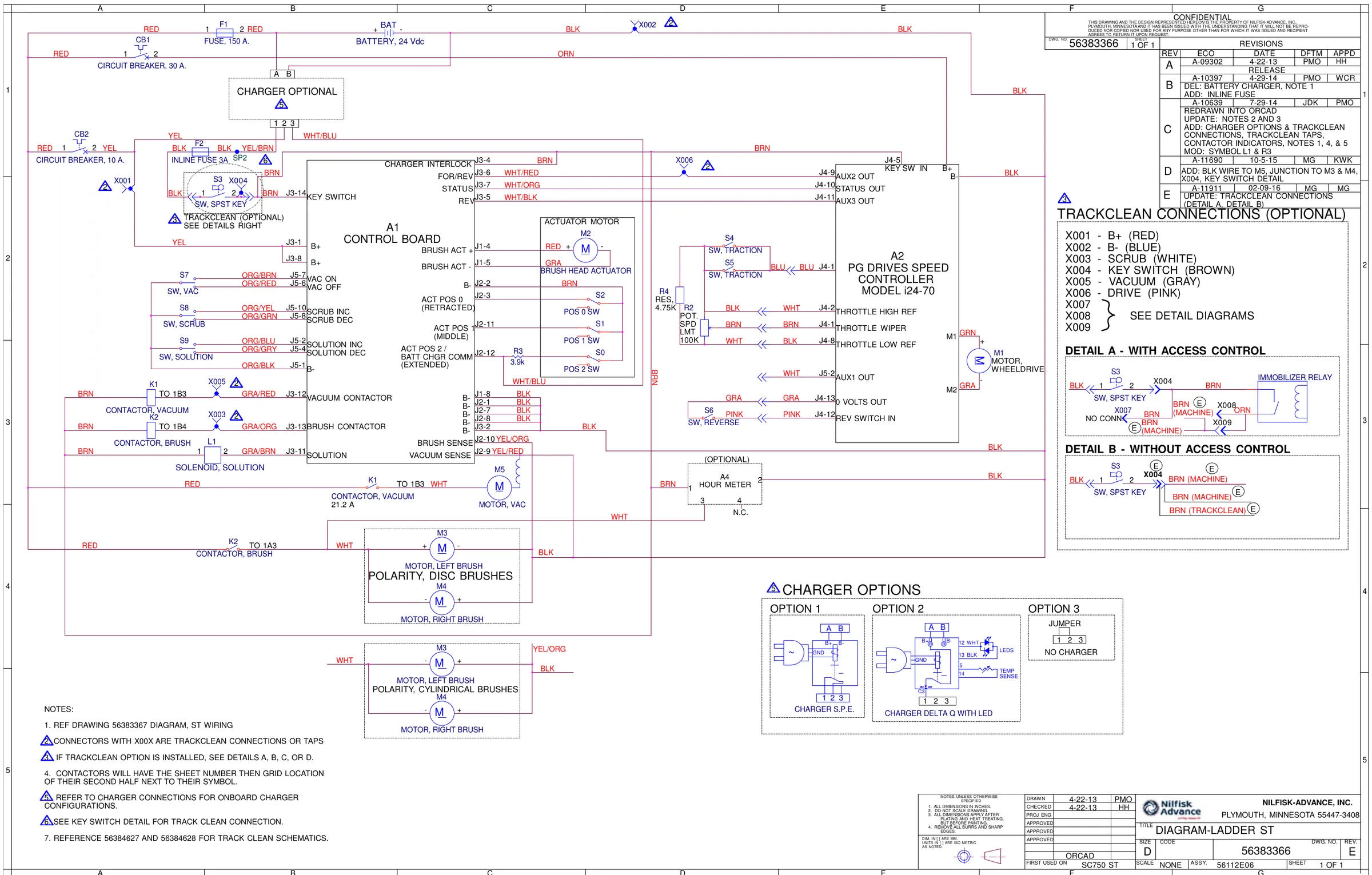Image resolution: width=1372 pixels, height=875 pixels.
Task: Click the R3 3.9k resistor symbol
Action: pyautogui.click(x=517, y=358)
